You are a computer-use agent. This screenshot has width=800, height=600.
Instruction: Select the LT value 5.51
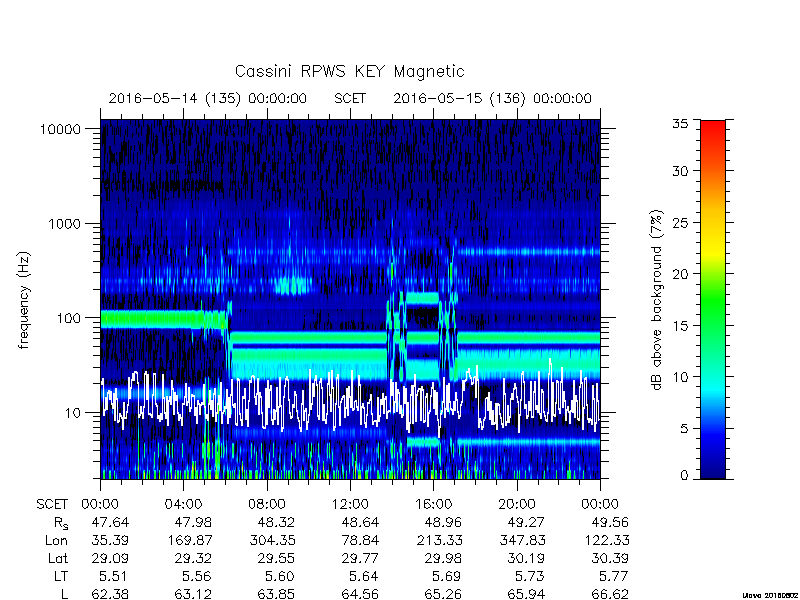[114, 577]
